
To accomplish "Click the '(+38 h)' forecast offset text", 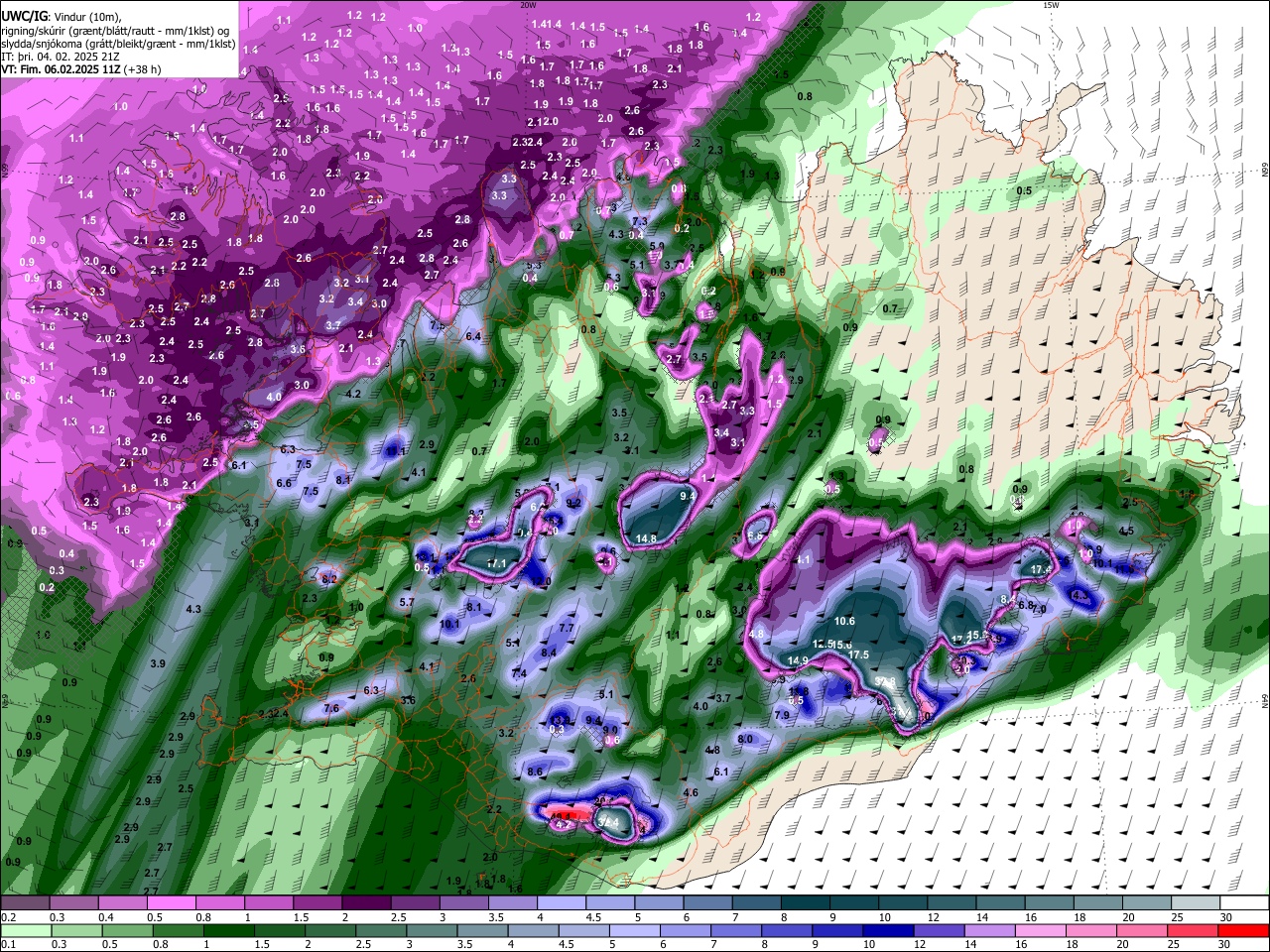I will pyautogui.click(x=143, y=69).
